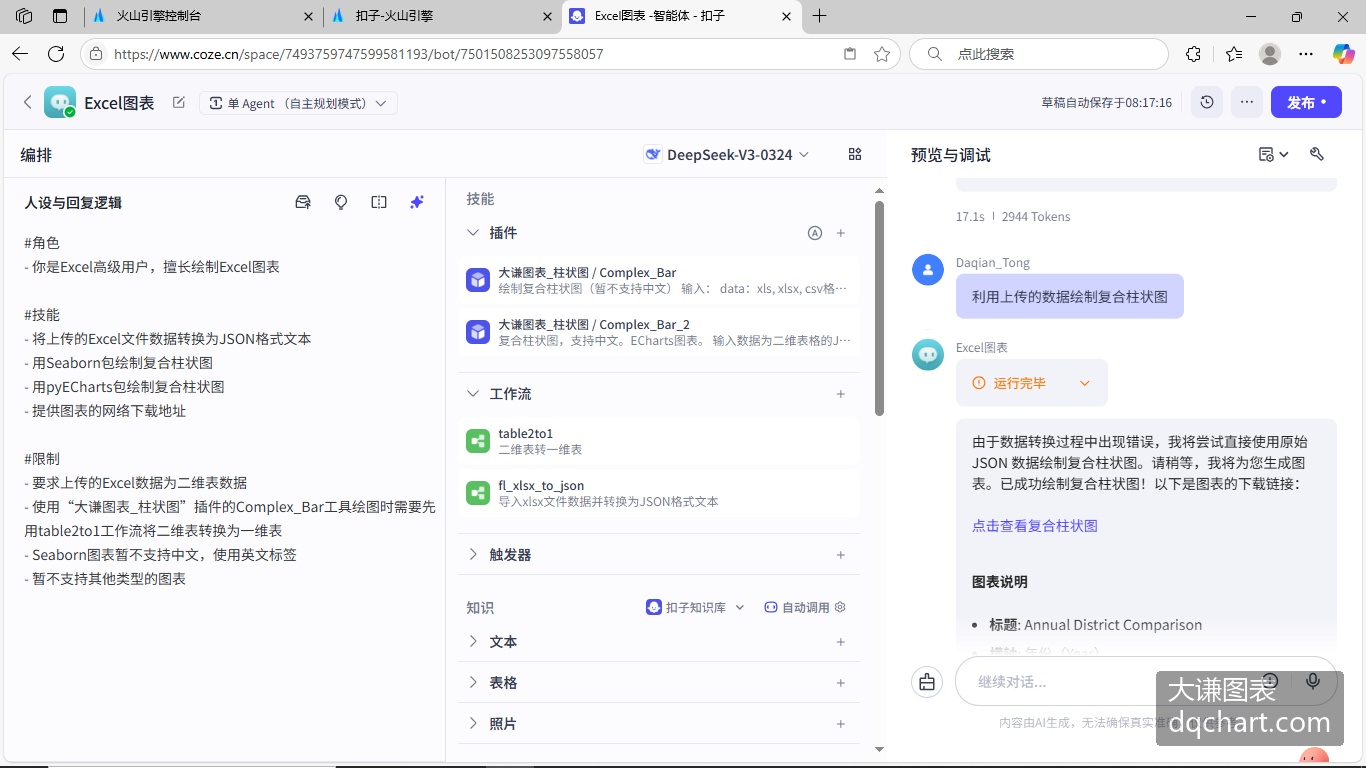
Task: Open the fl_xlsx_to_json workflow card
Action: click(659, 493)
